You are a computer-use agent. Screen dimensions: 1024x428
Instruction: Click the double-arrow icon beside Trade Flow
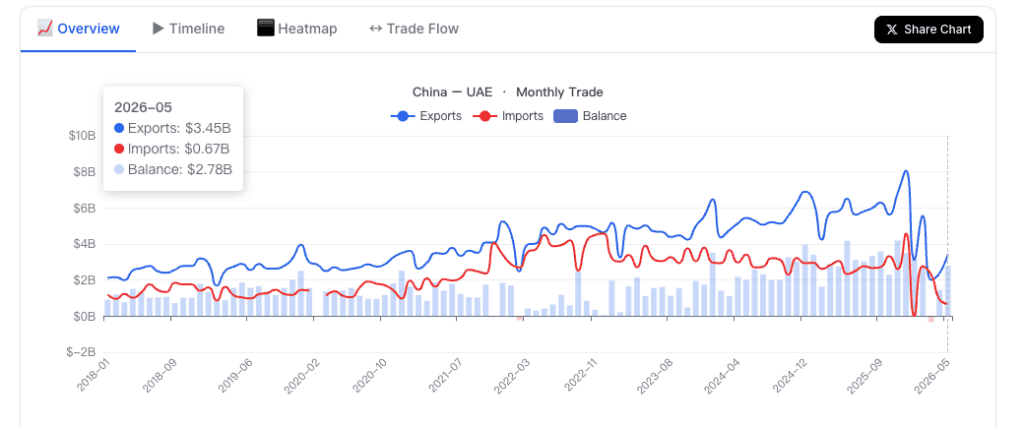coord(376,29)
